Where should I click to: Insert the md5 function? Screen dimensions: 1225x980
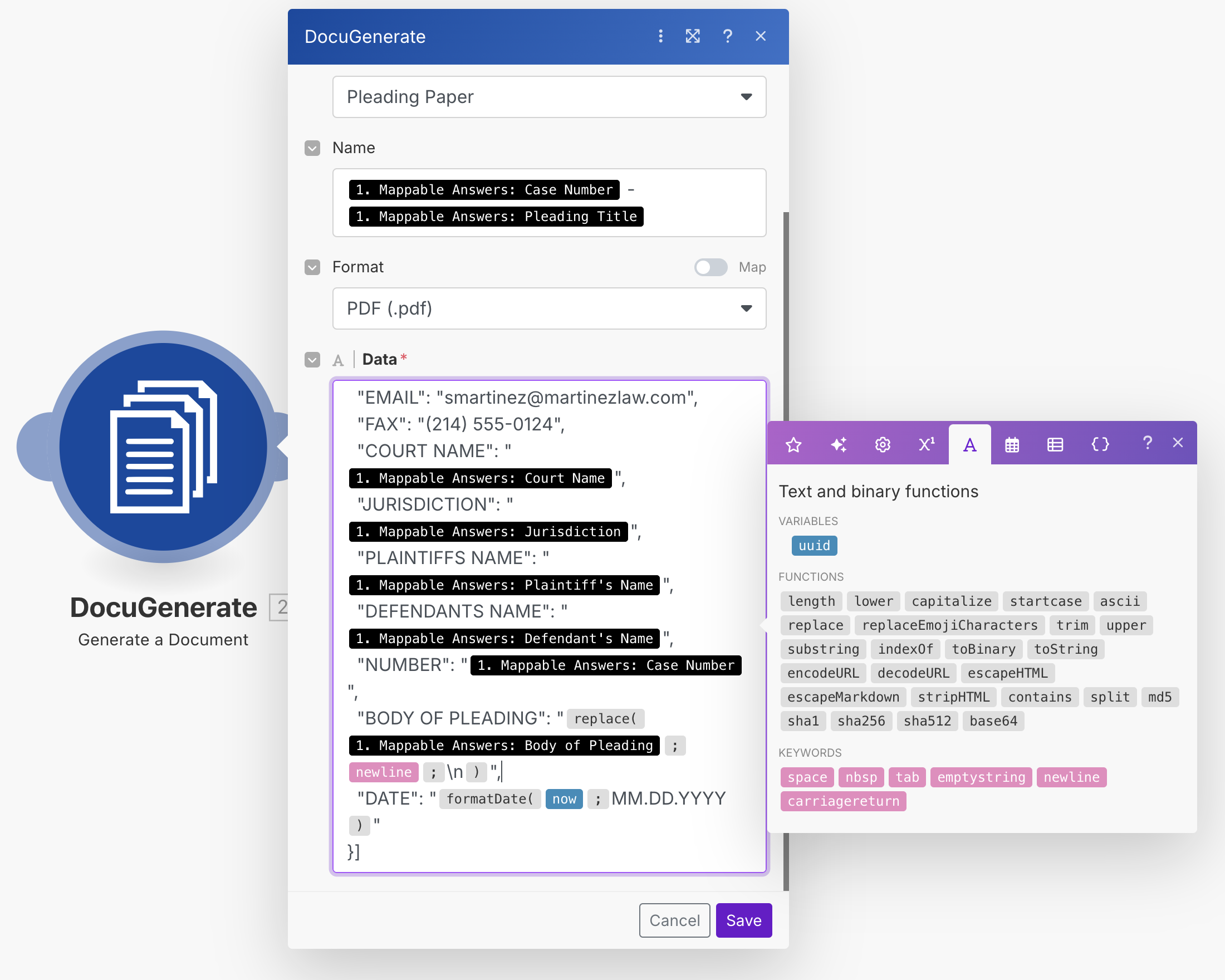click(x=1160, y=697)
